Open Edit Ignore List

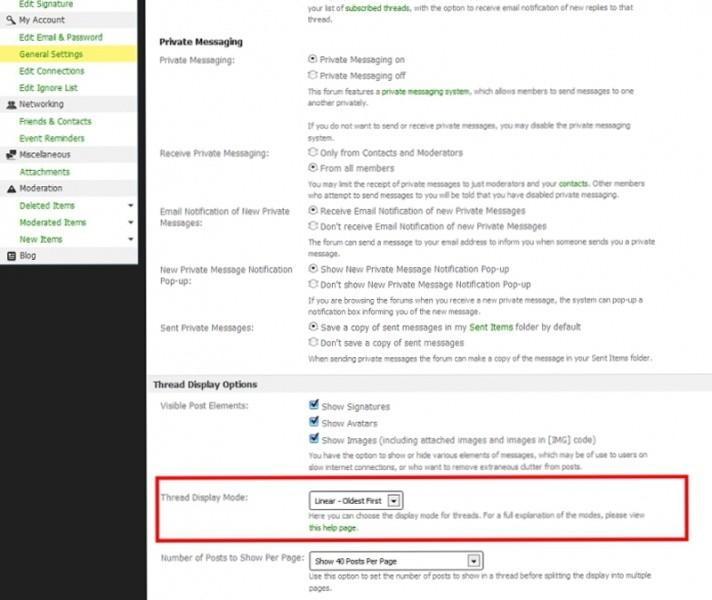pos(48,88)
